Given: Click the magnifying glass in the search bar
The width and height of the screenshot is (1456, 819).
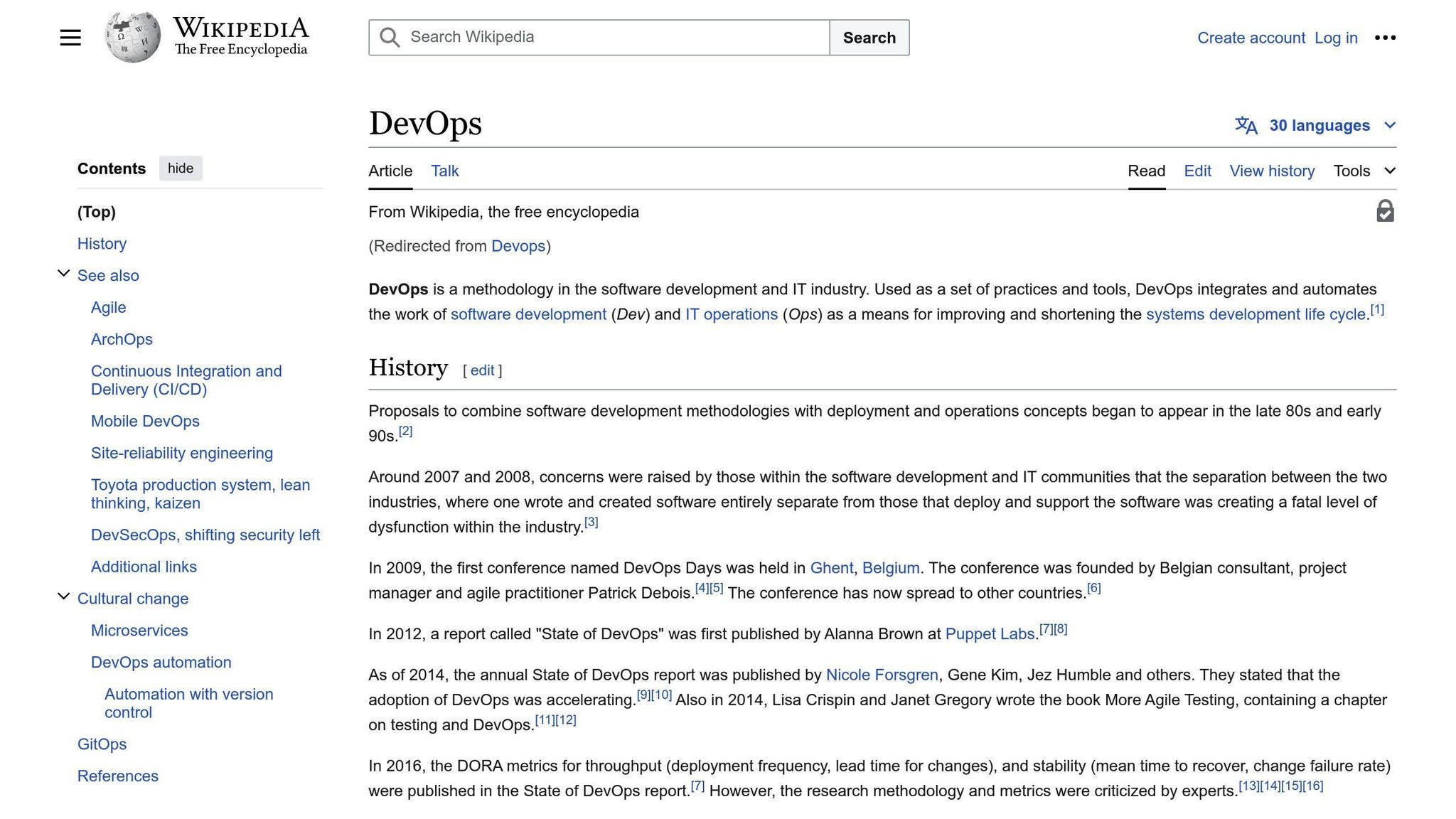Looking at the screenshot, I should click(389, 36).
